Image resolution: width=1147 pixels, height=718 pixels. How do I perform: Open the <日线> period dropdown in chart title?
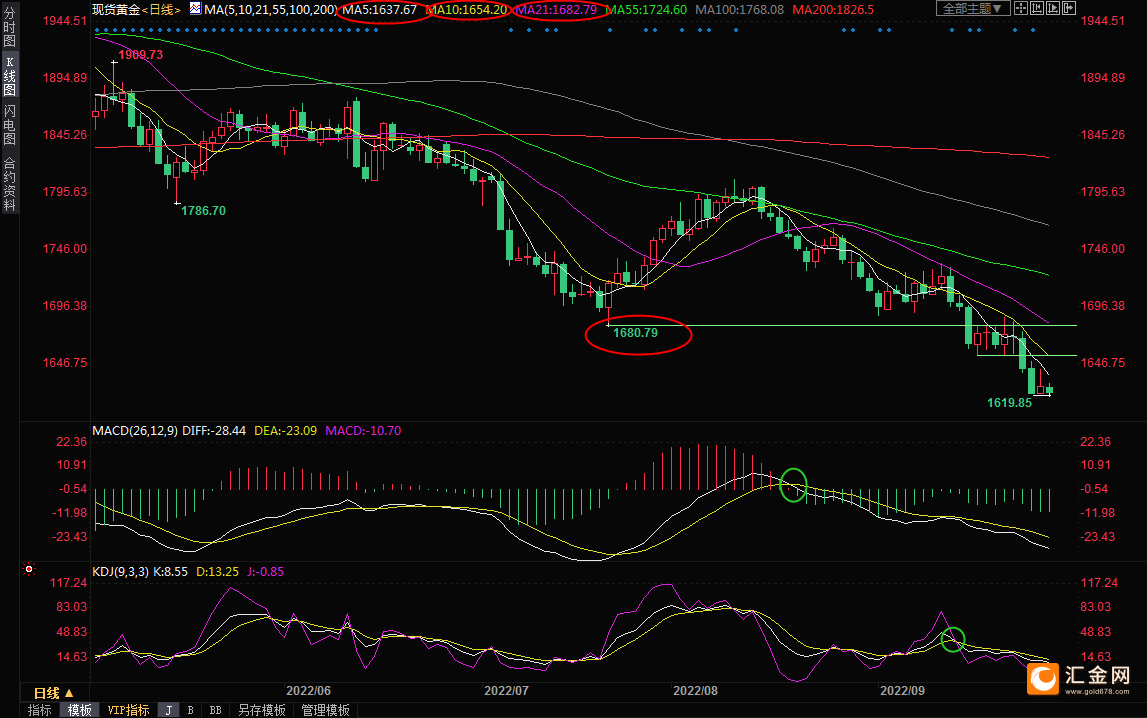pyautogui.click(x=161, y=9)
